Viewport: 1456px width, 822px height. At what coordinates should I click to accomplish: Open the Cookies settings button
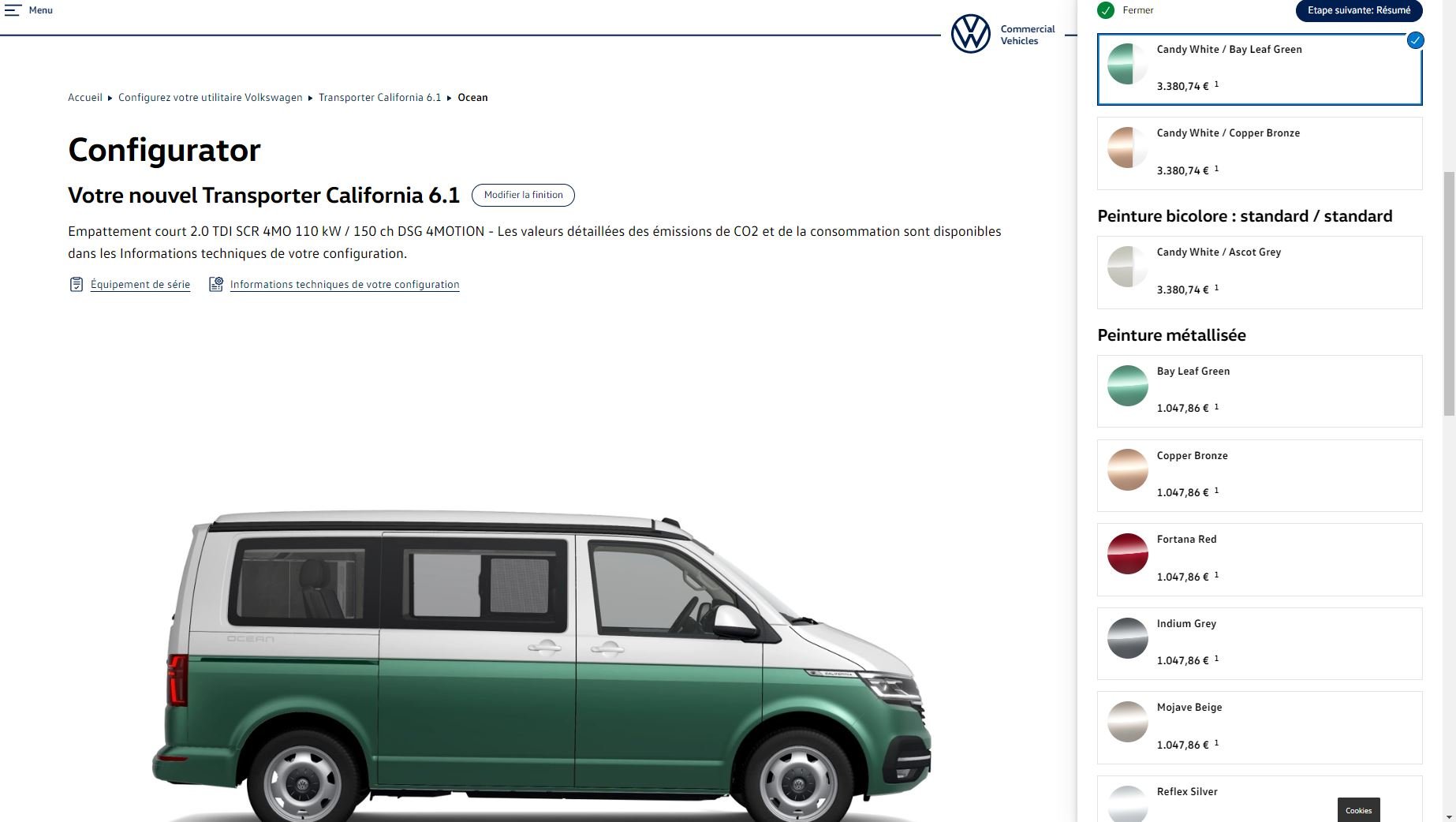coord(1358,810)
